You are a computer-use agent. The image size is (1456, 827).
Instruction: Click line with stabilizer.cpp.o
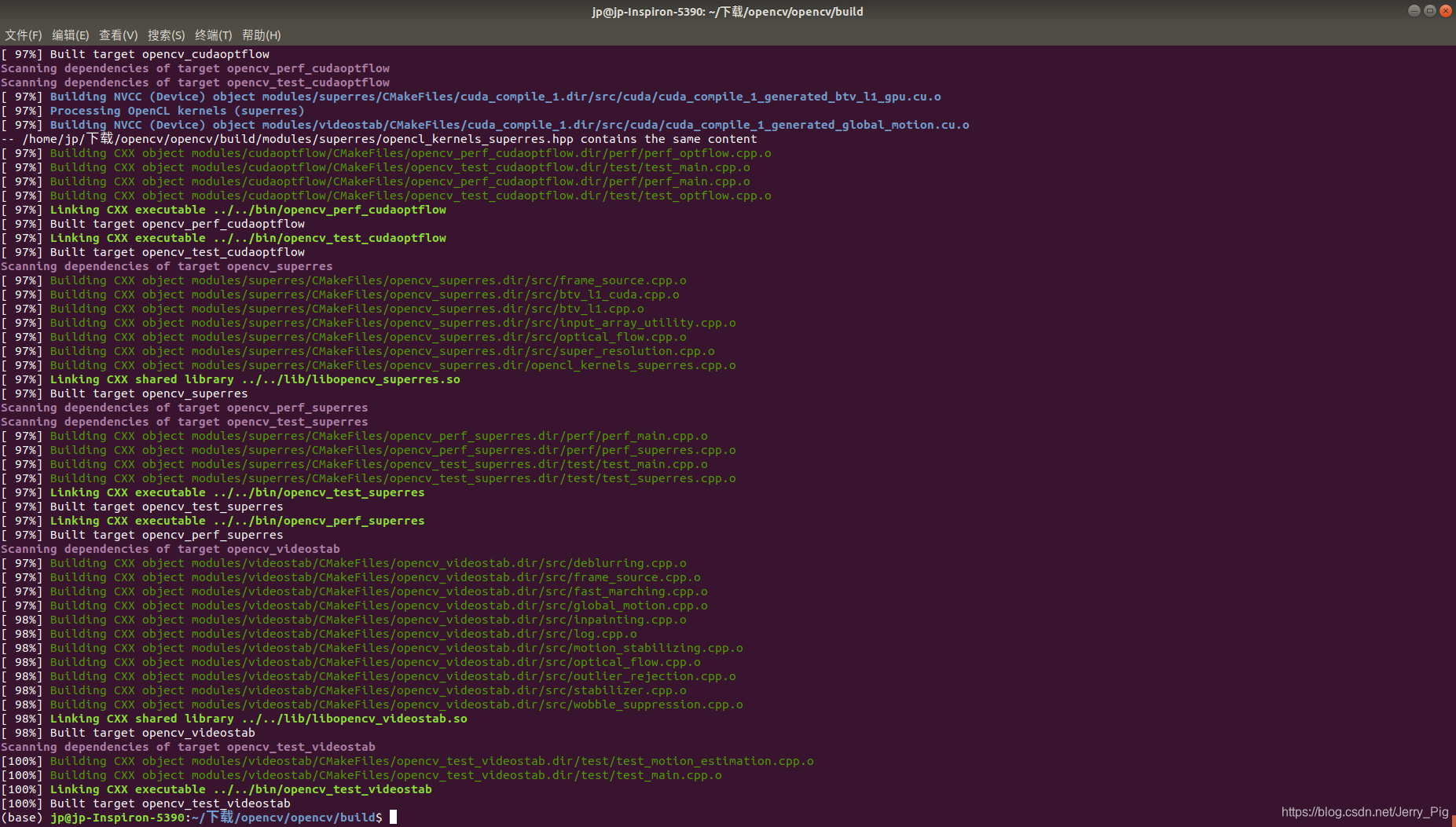click(x=343, y=690)
